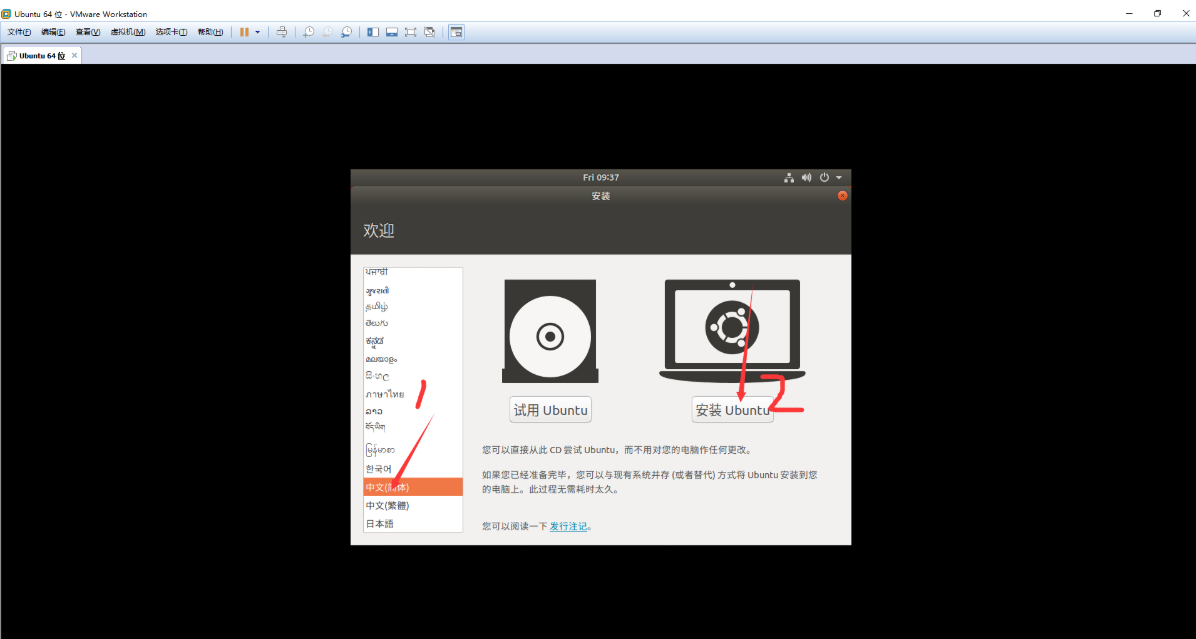This screenshot has height=639, width=1196.
Task: Open the 文件(F) menu
Action: pos(19,32)
